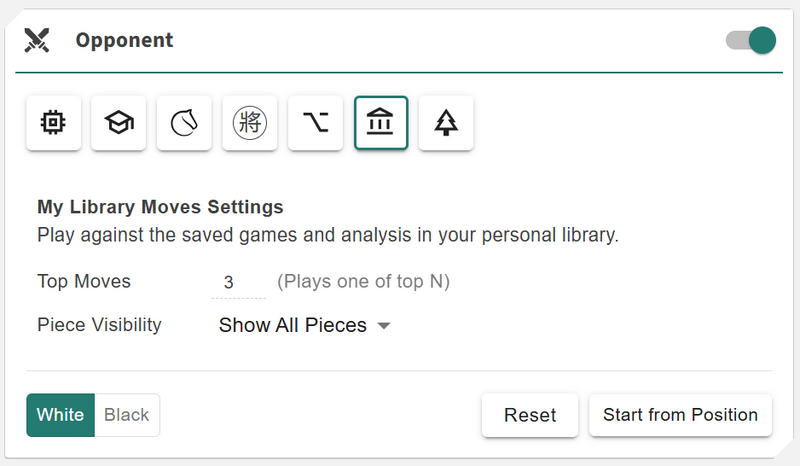This screenshot has width=800, height=466.
Task: Open the Piece Visibility dropdown
Action: click(x=303, y=325)
